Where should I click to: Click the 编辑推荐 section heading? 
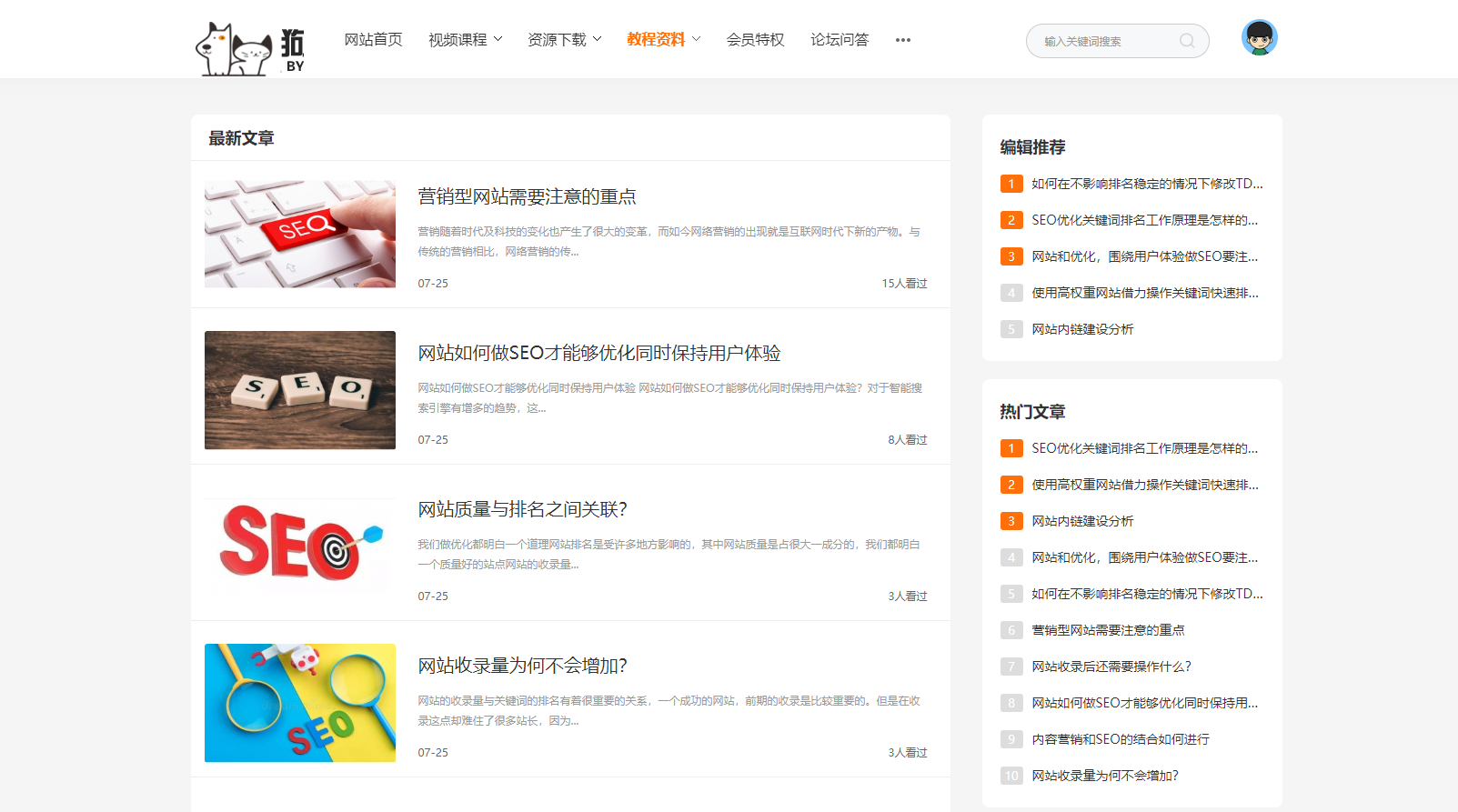[1032, 147]
